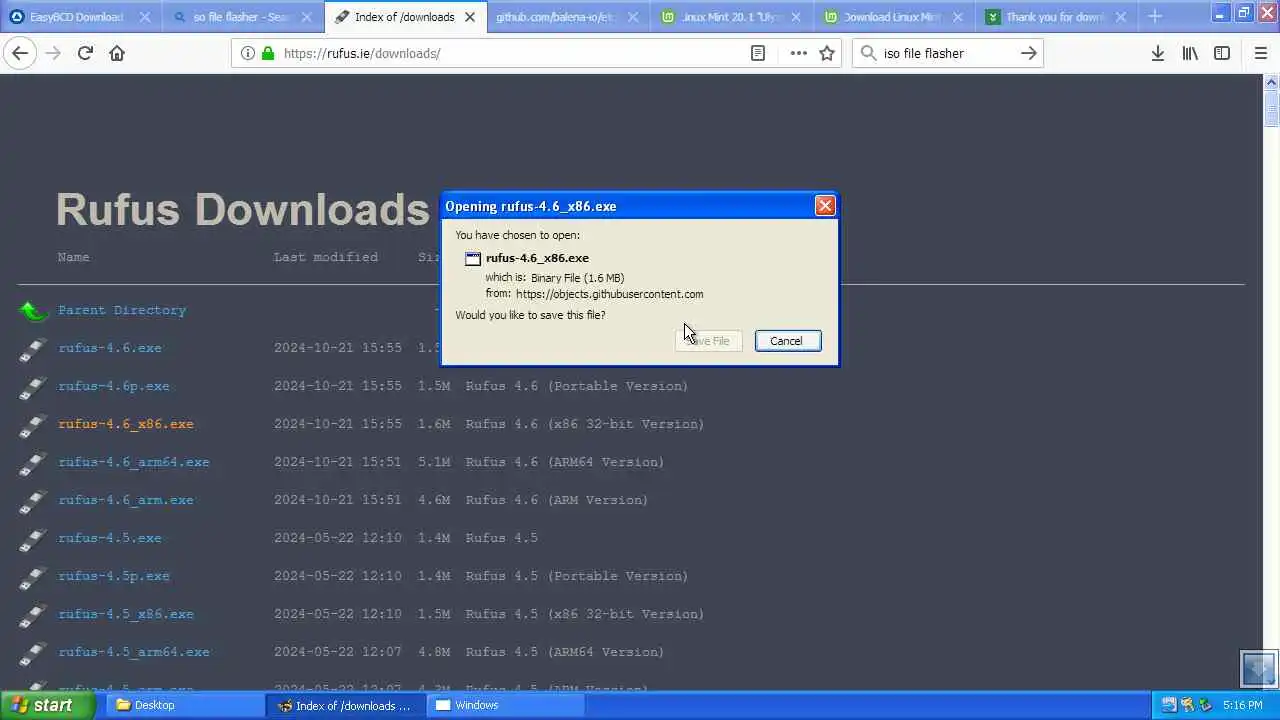Download rufus-4.5.exe link
The height and width of the screenshot is (720, 1280).
110,538
